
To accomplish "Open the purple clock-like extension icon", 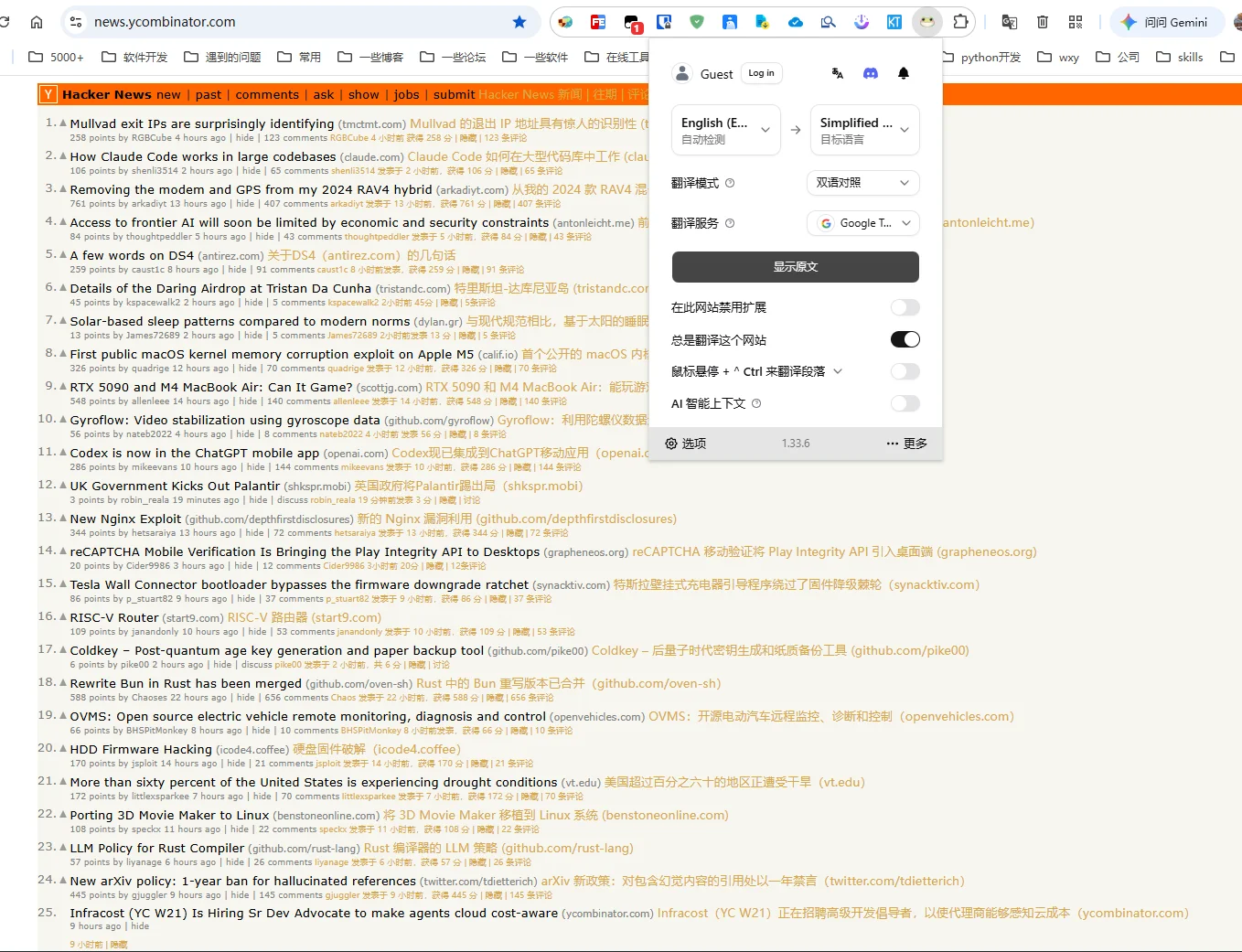I will click(862, 22).
